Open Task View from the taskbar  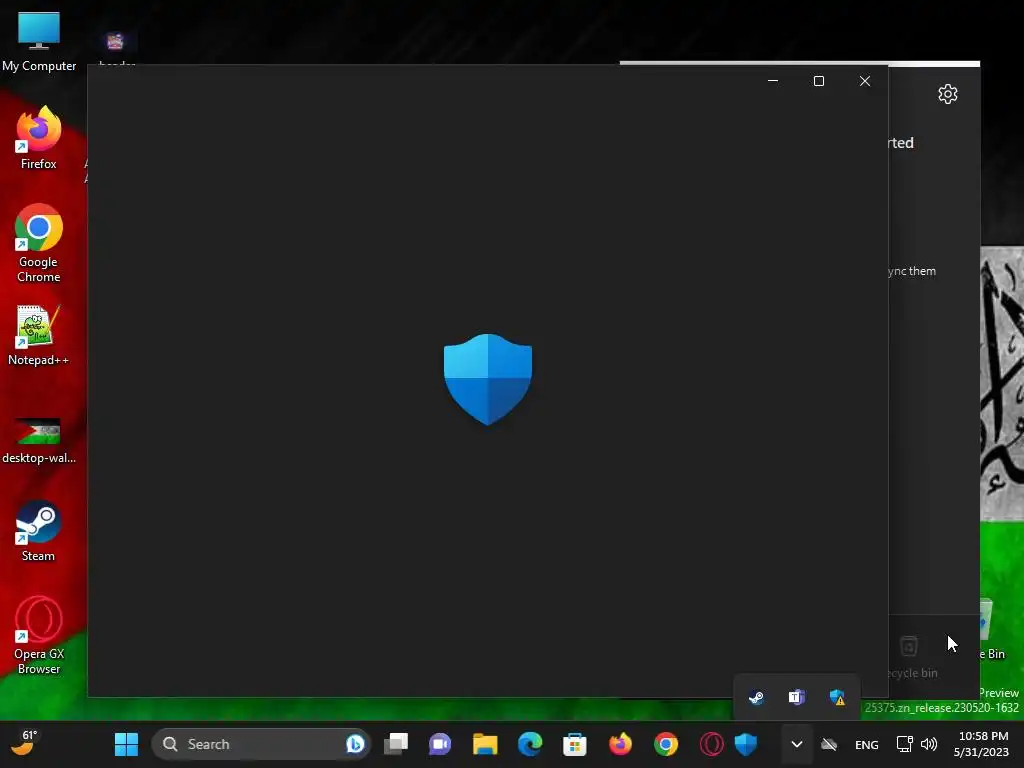(x=396, y=744)
